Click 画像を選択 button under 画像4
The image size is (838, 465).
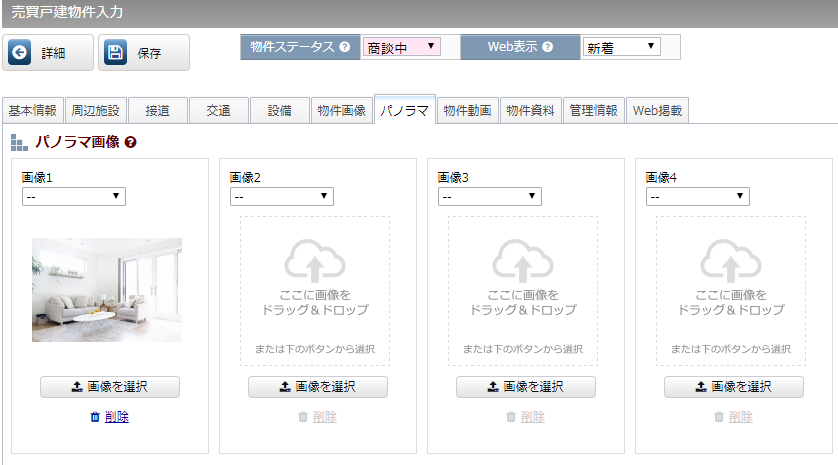click(733, 387)
